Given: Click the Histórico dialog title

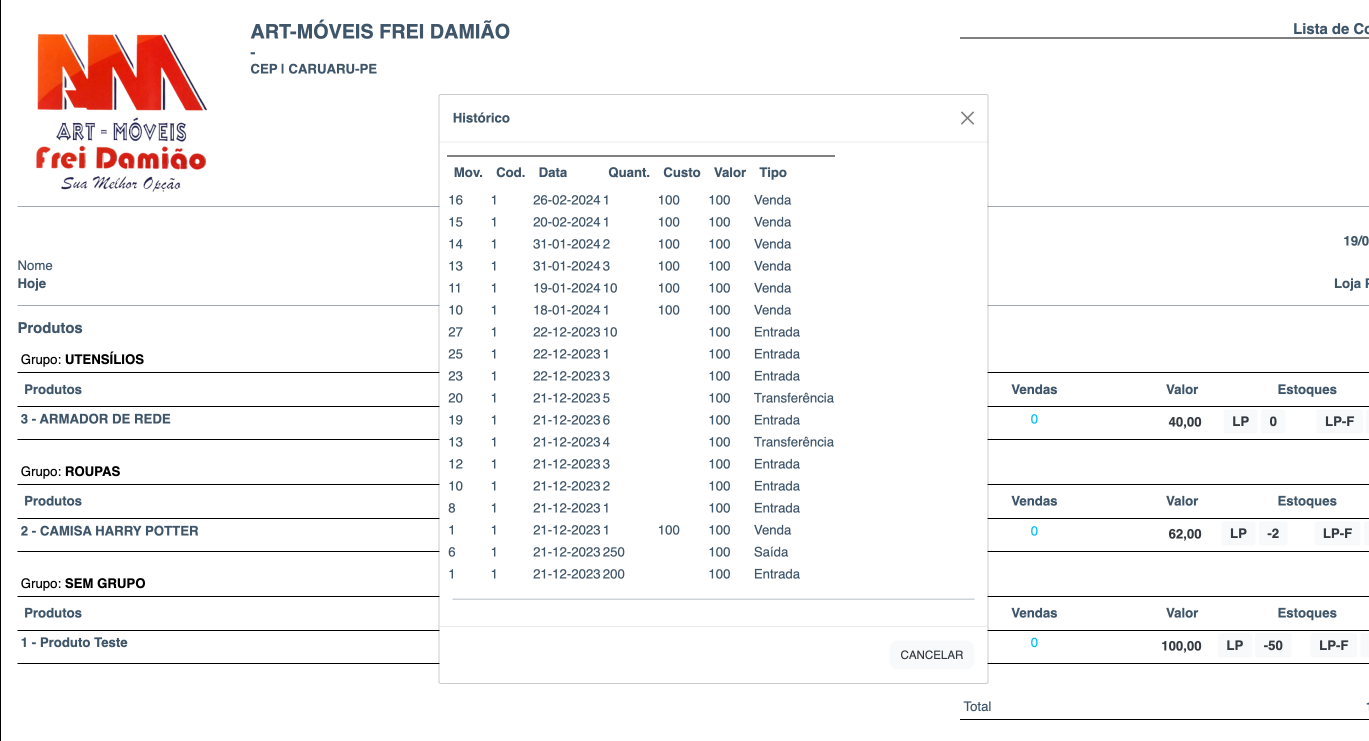Looking at the screenshot, I should point(481,118).
